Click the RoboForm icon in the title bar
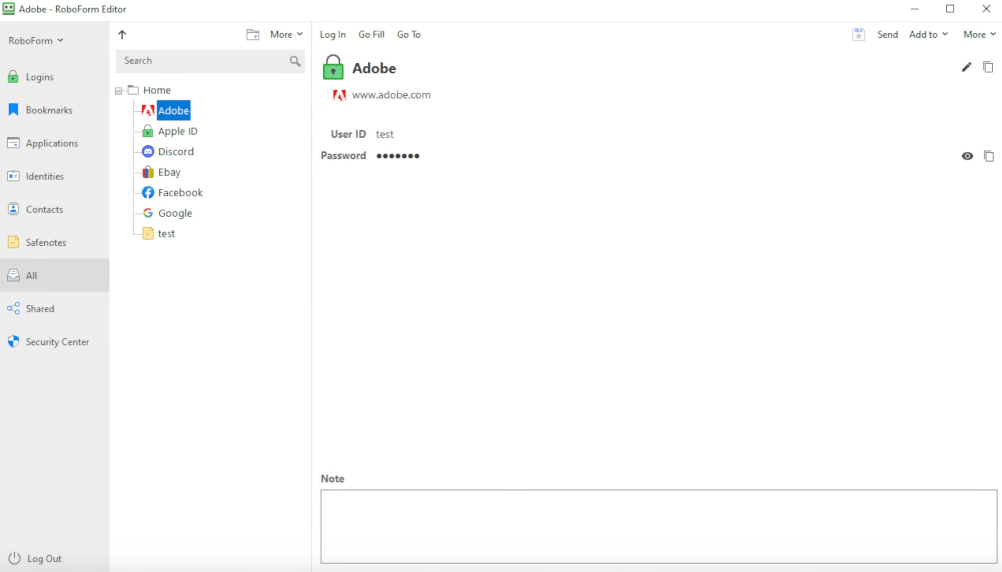This screenshot has height=572, width=1002. [x=8, y=9]
